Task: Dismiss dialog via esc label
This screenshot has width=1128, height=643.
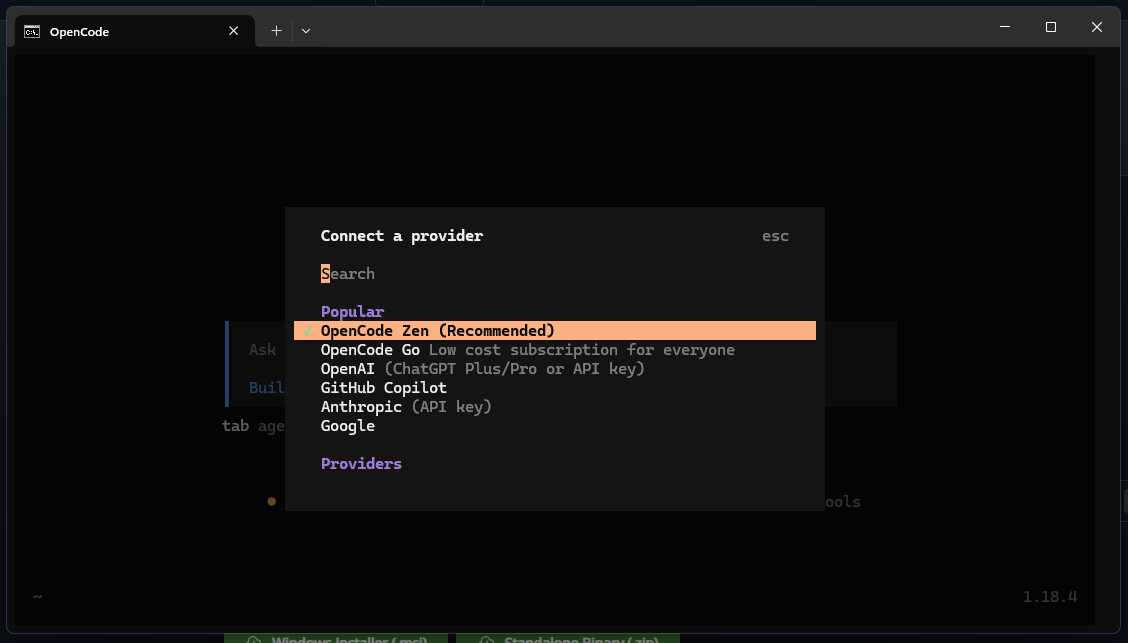Action: (x=776, y=236)
